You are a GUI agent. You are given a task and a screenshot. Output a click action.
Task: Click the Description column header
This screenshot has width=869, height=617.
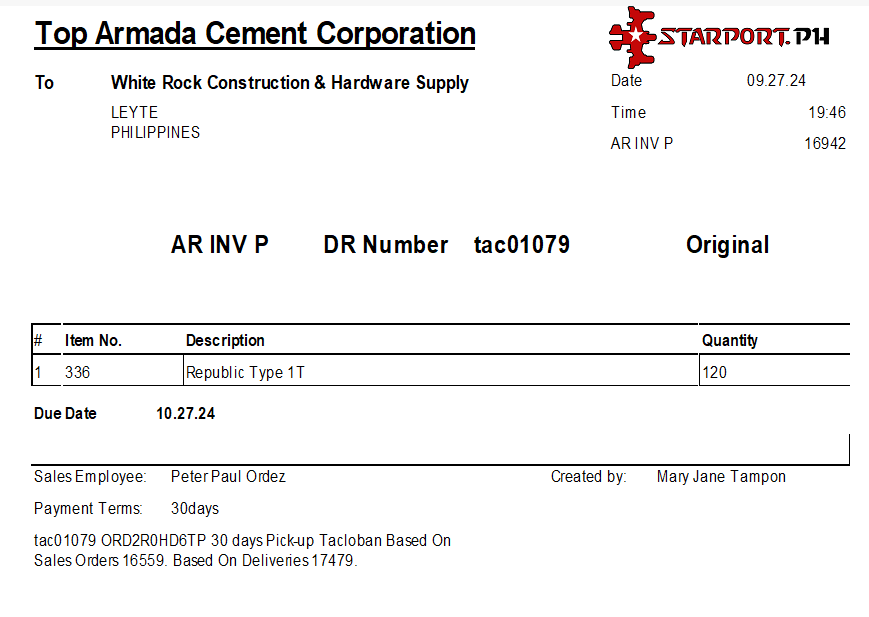225,341
